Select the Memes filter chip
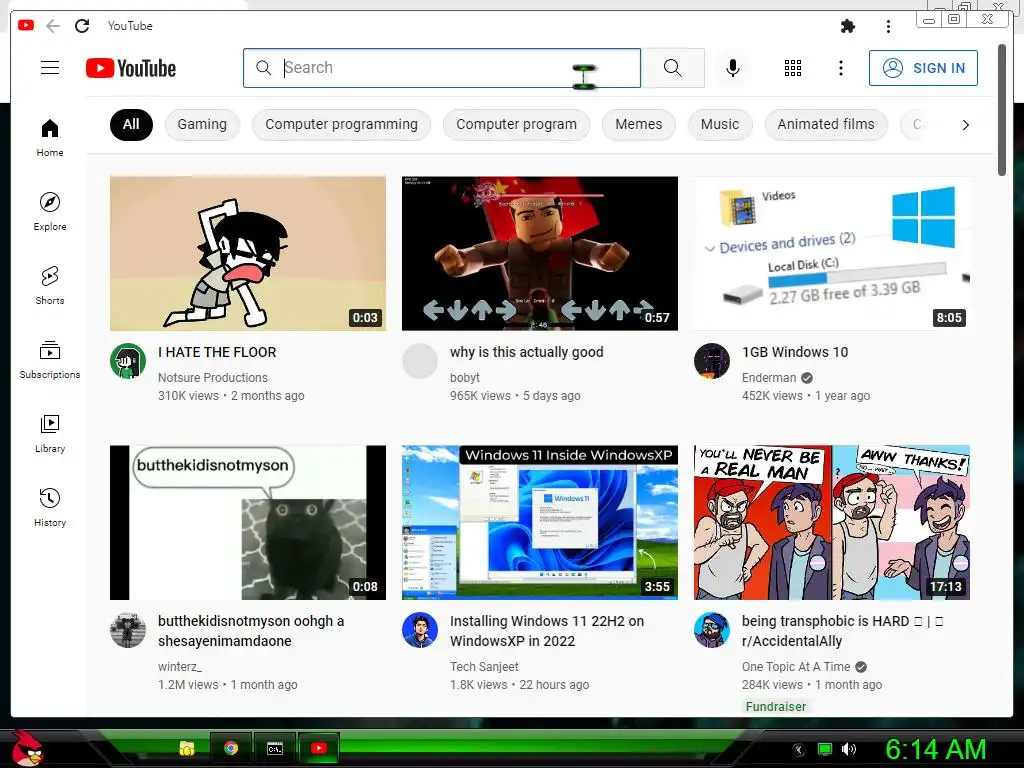 639,124
